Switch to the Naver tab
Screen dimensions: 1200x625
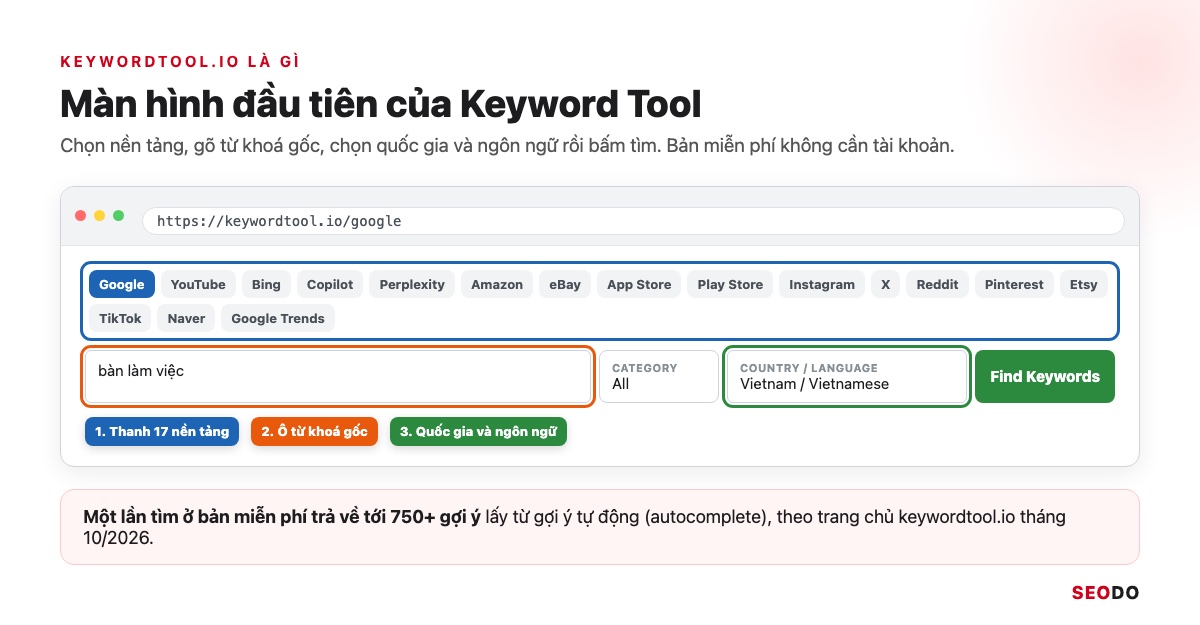tap(186, 318)
